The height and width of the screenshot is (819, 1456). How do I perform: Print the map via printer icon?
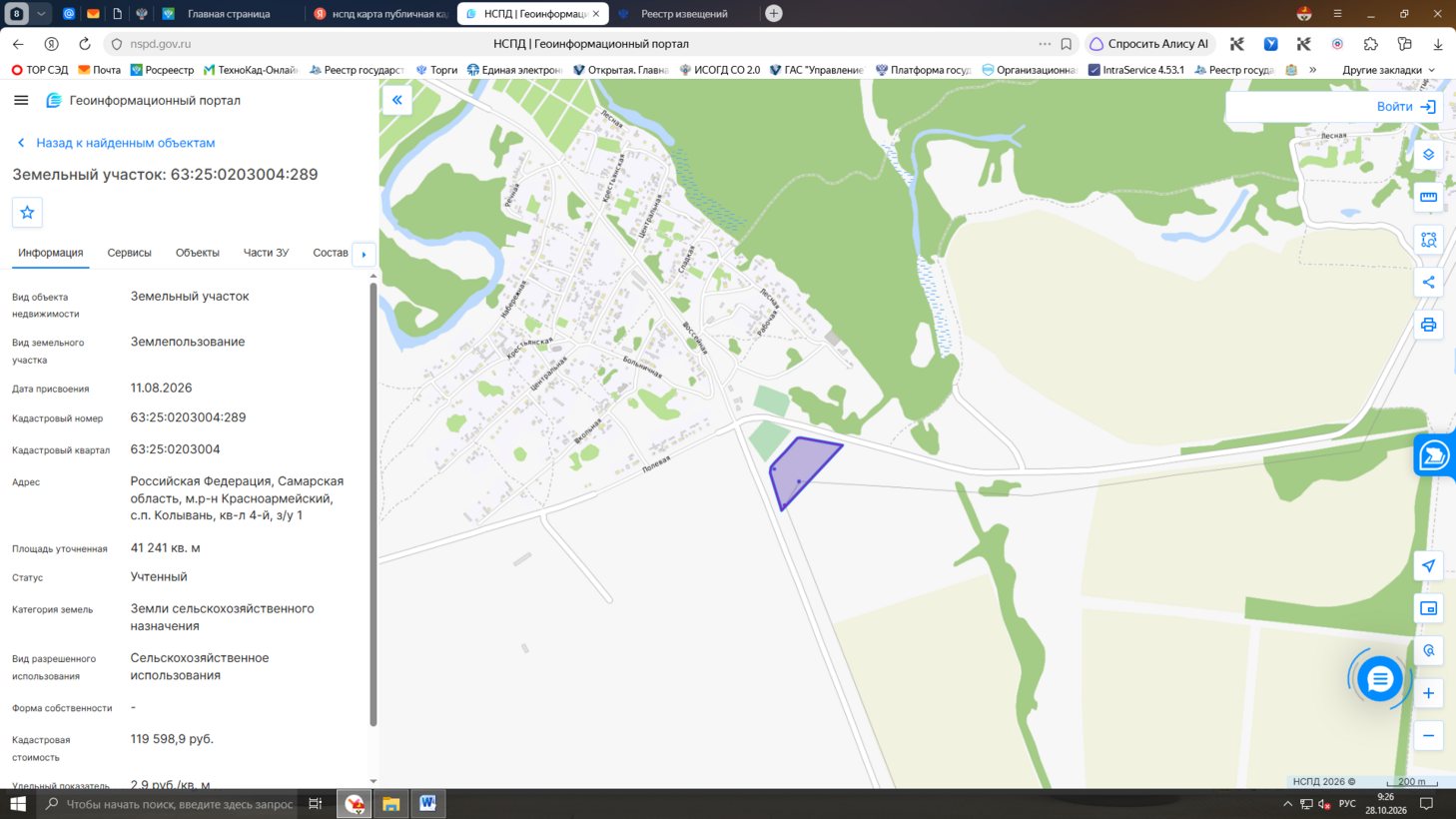[x=1428, y=325]
